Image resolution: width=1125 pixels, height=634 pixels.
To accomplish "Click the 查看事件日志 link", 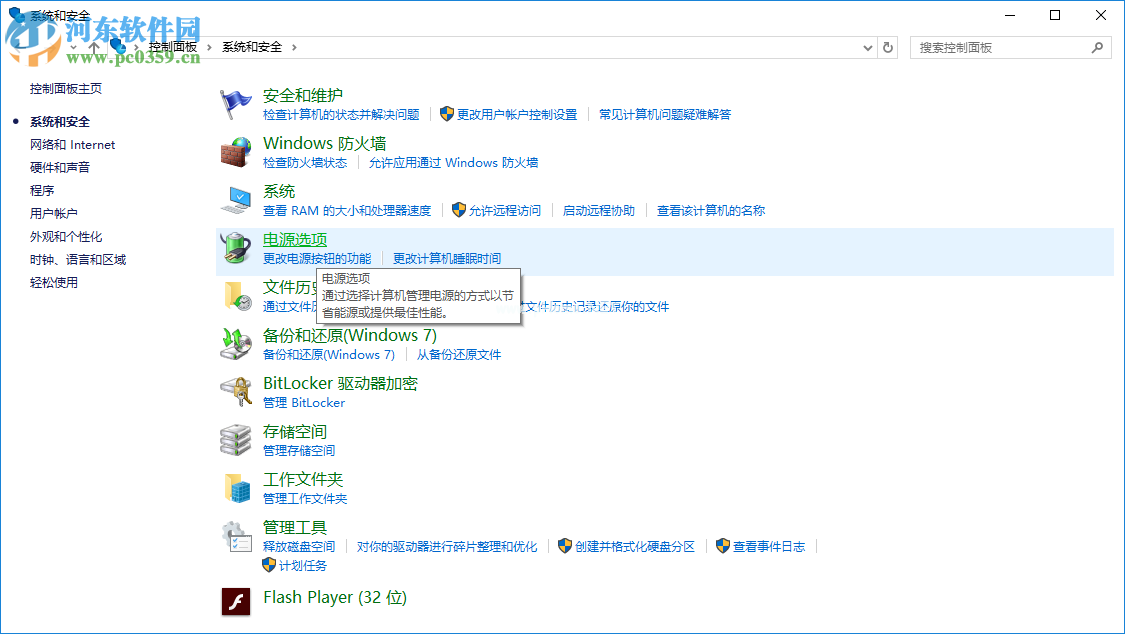I will (767, 546).
